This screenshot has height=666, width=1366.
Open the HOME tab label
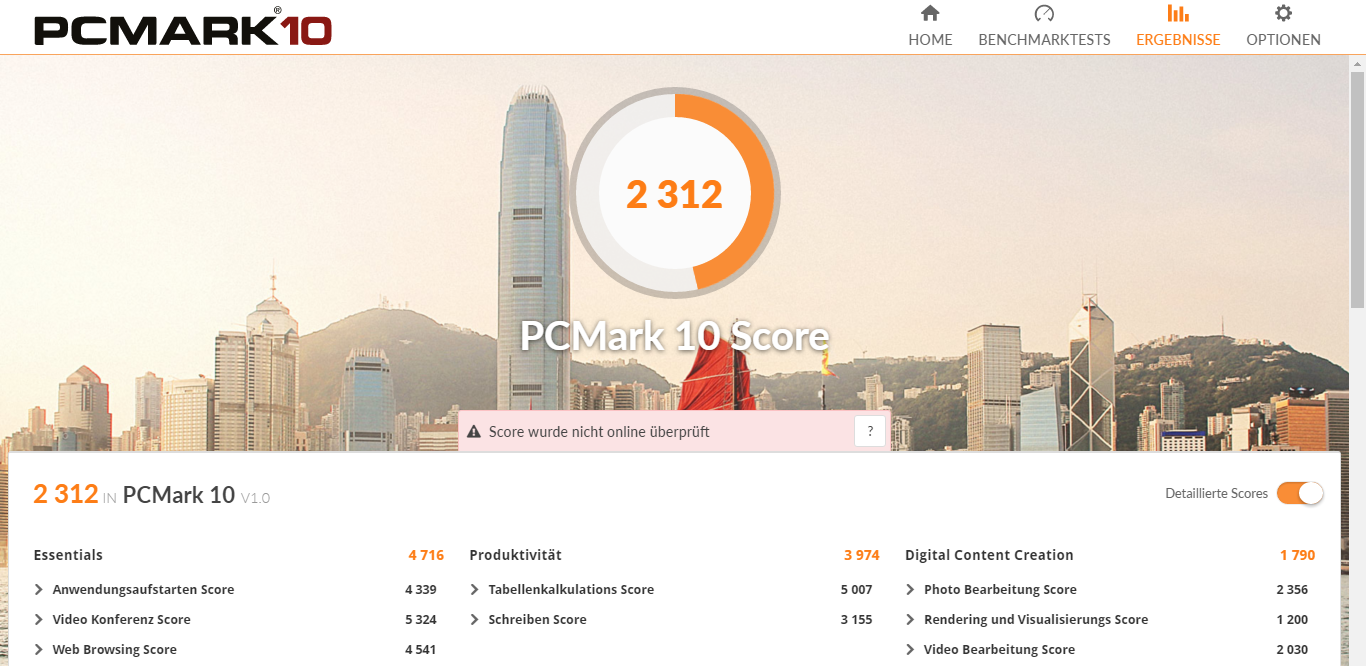pos(930,40)
